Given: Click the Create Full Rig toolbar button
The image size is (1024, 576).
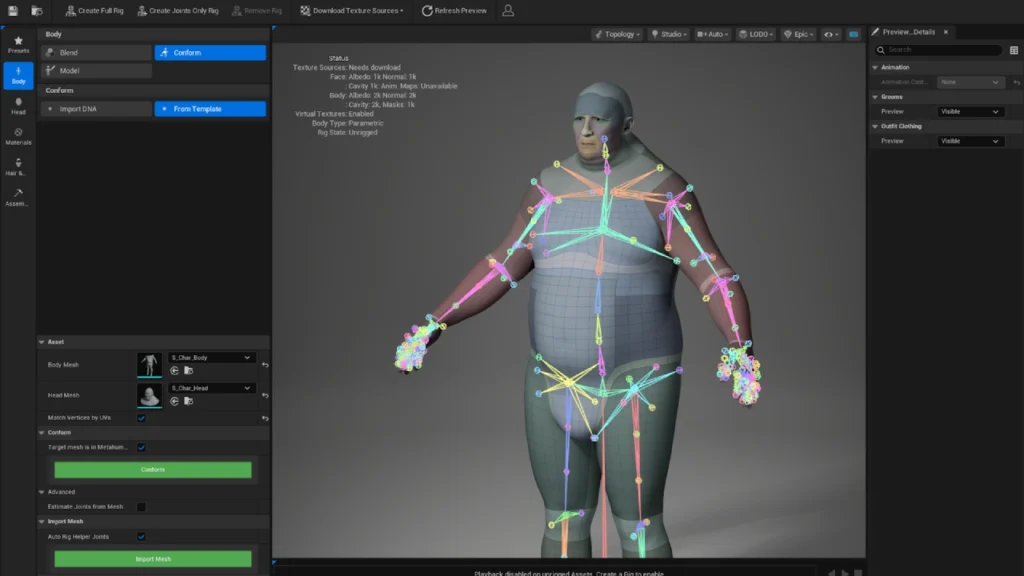Looking at the screenshot, I should click(93, 10).
